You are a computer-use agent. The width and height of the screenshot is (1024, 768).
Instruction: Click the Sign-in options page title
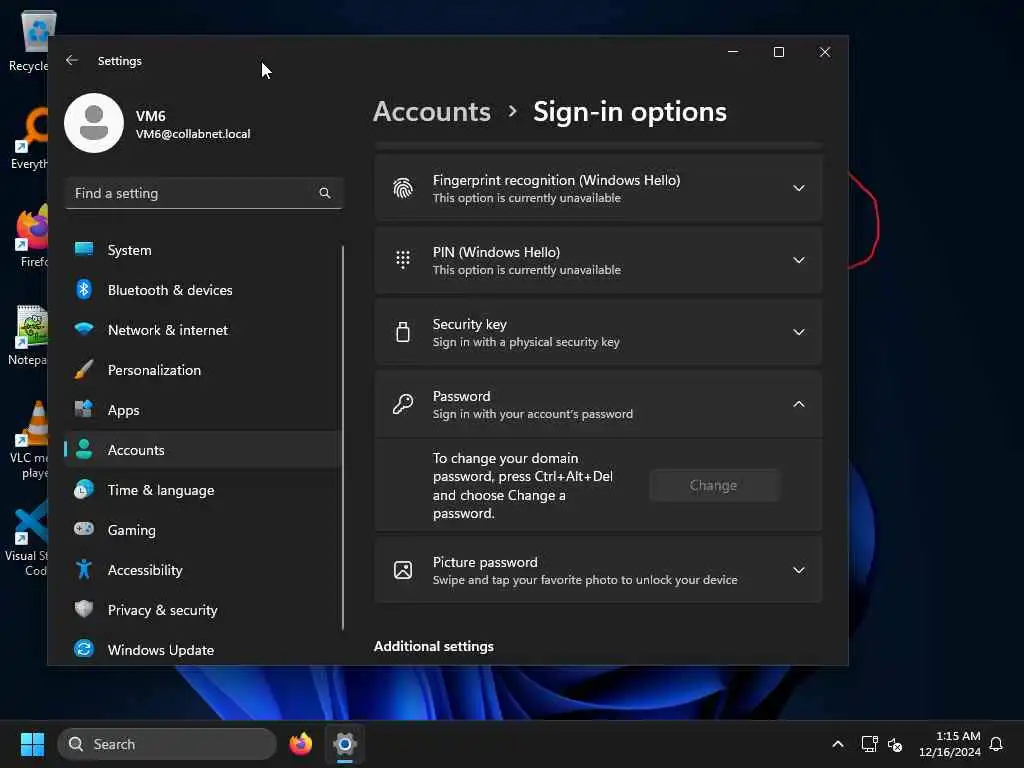point(630,112)
